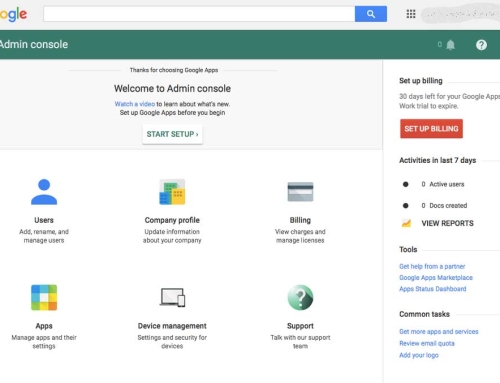Click the notification count 0
500x383 pixels.
tap(440, 44)
